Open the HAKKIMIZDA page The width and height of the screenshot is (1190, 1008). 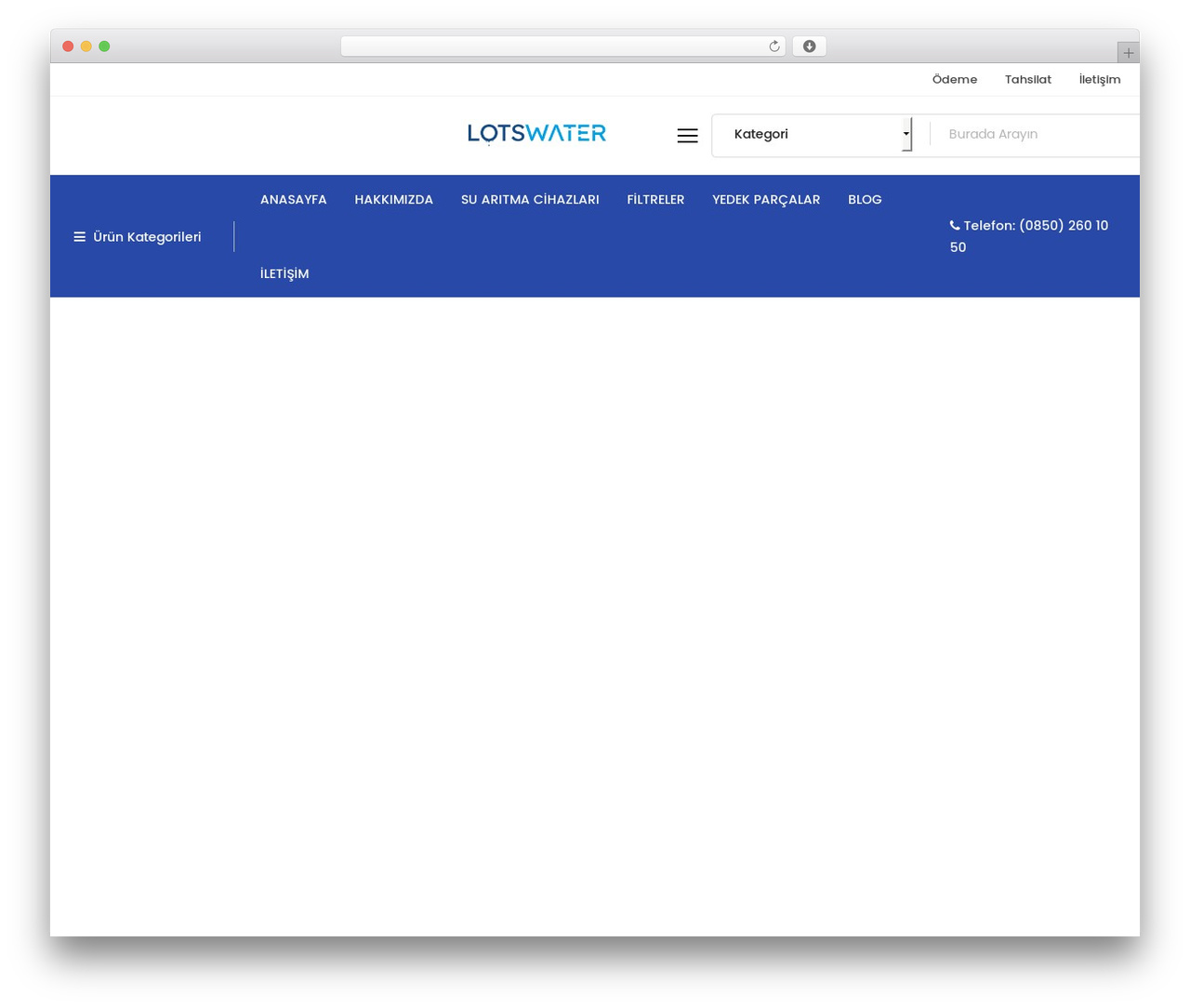394,200
